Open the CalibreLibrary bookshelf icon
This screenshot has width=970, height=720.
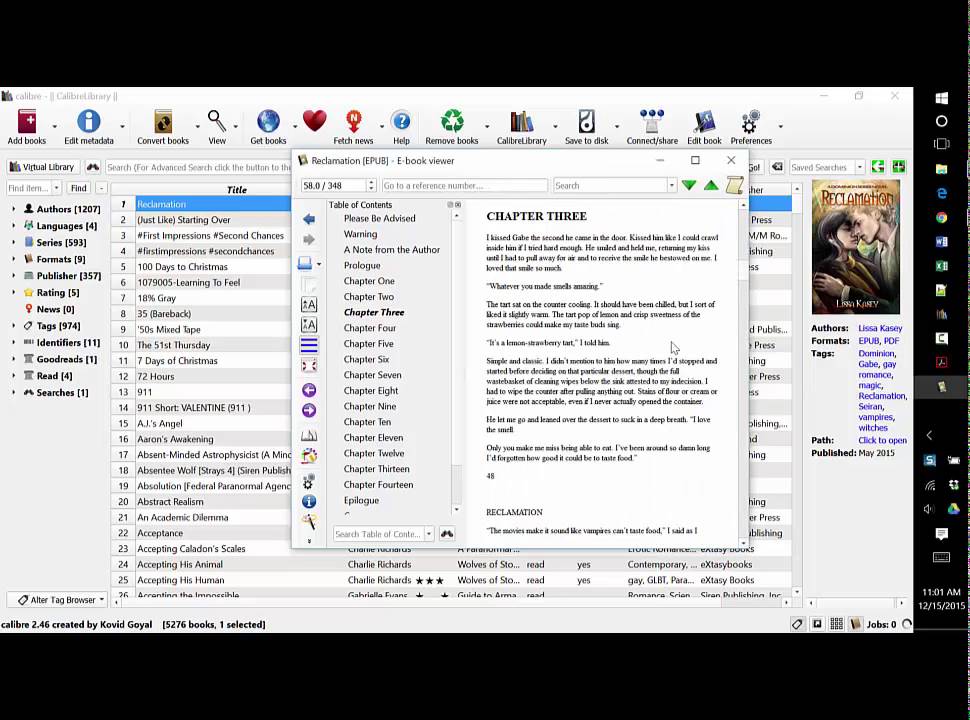[x=521, y=121]
